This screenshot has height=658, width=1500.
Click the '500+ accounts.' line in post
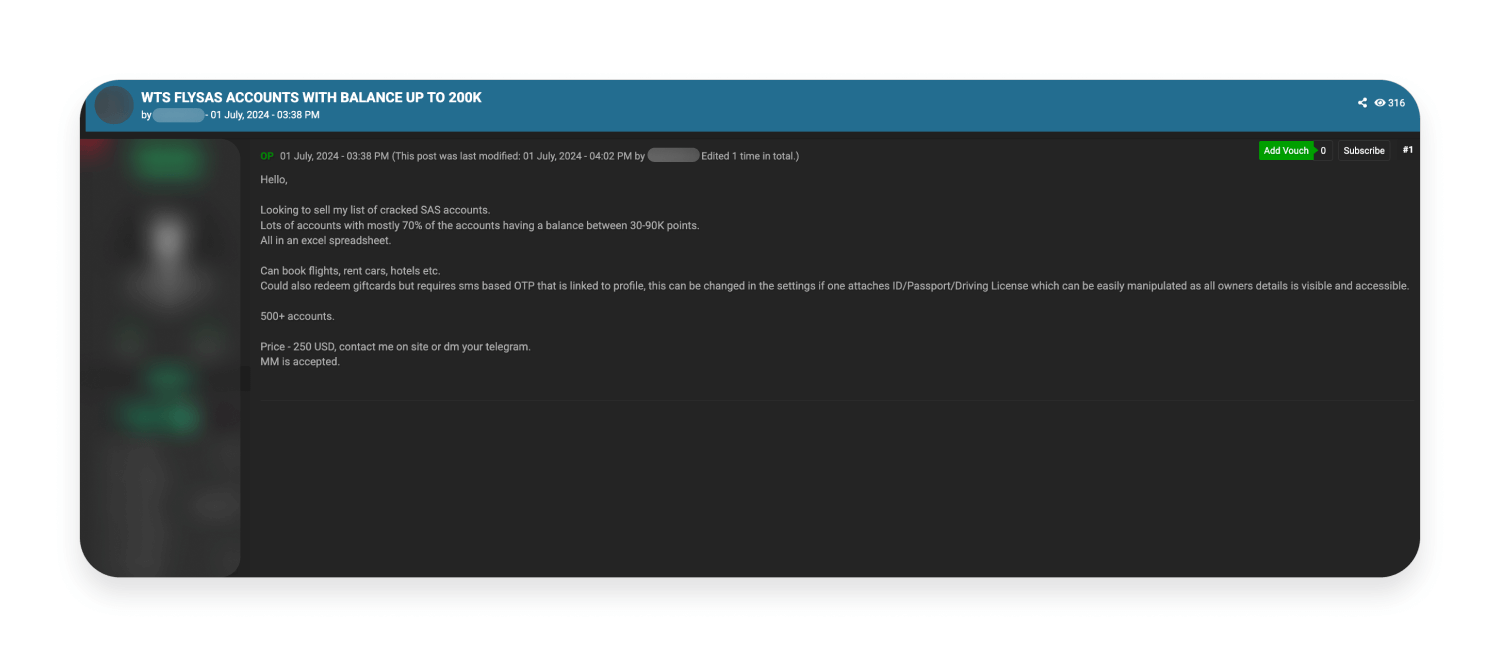(x=297, y=316)
